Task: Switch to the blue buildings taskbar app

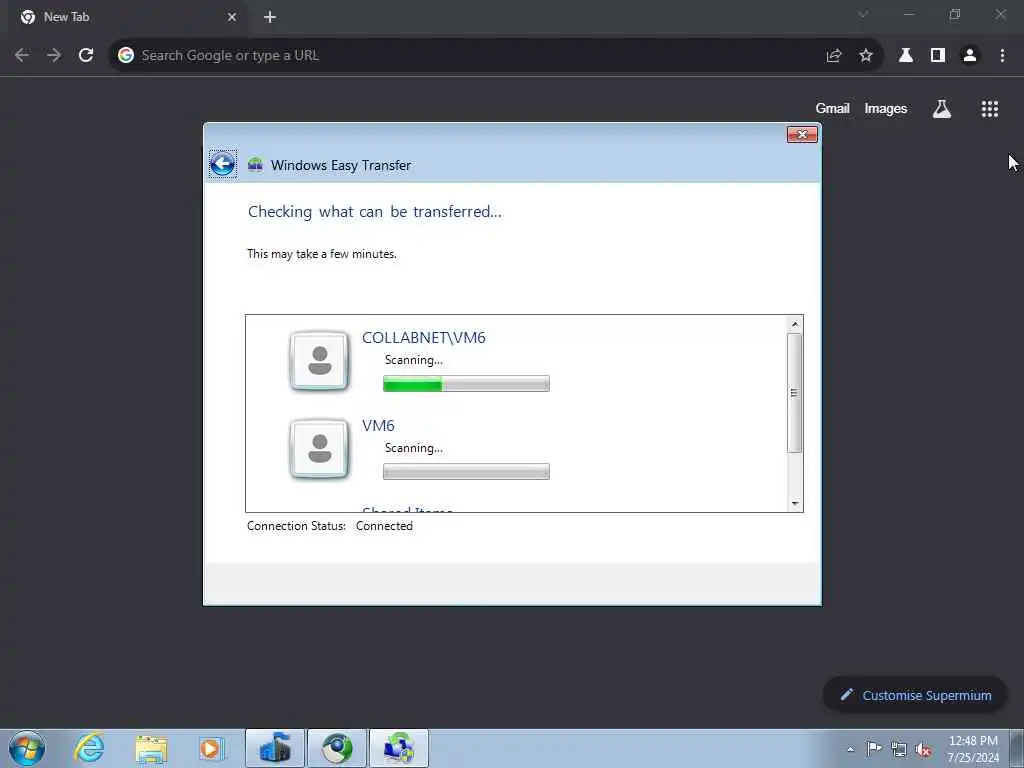Action: [x=275, y=748]
